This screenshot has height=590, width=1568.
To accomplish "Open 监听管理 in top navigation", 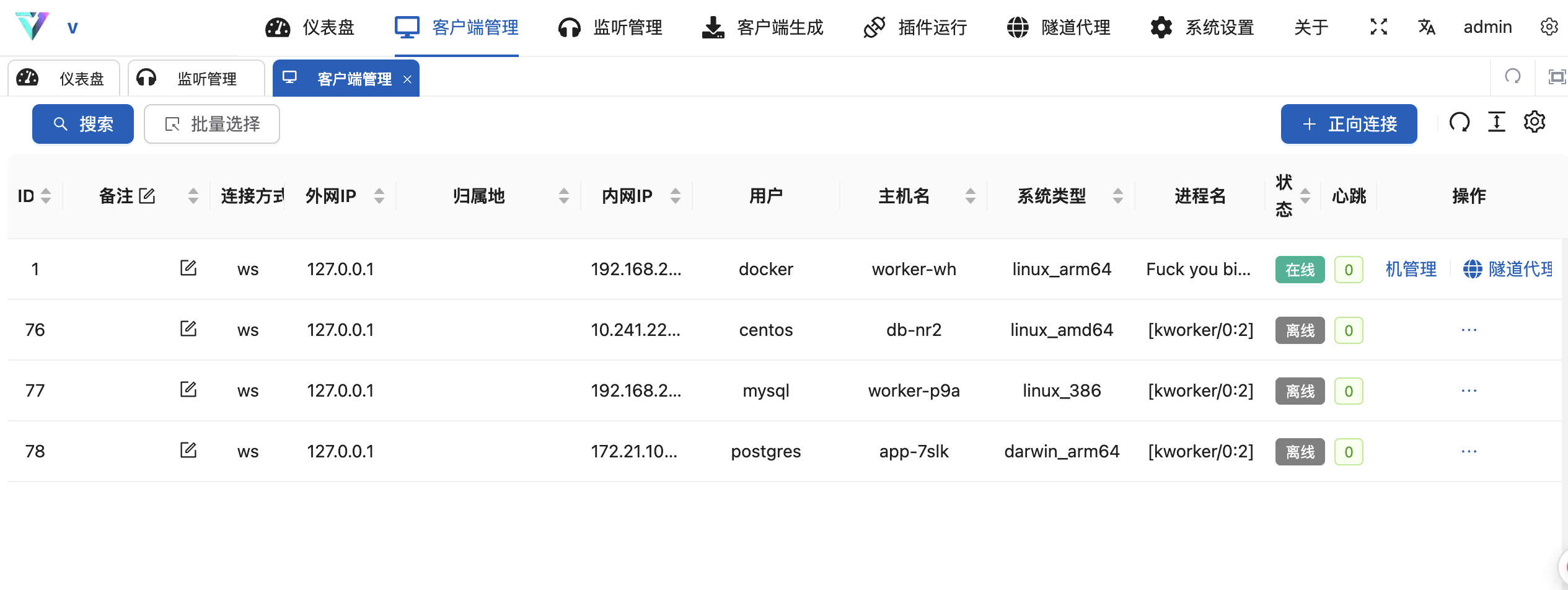I will [x=610, y=27].
